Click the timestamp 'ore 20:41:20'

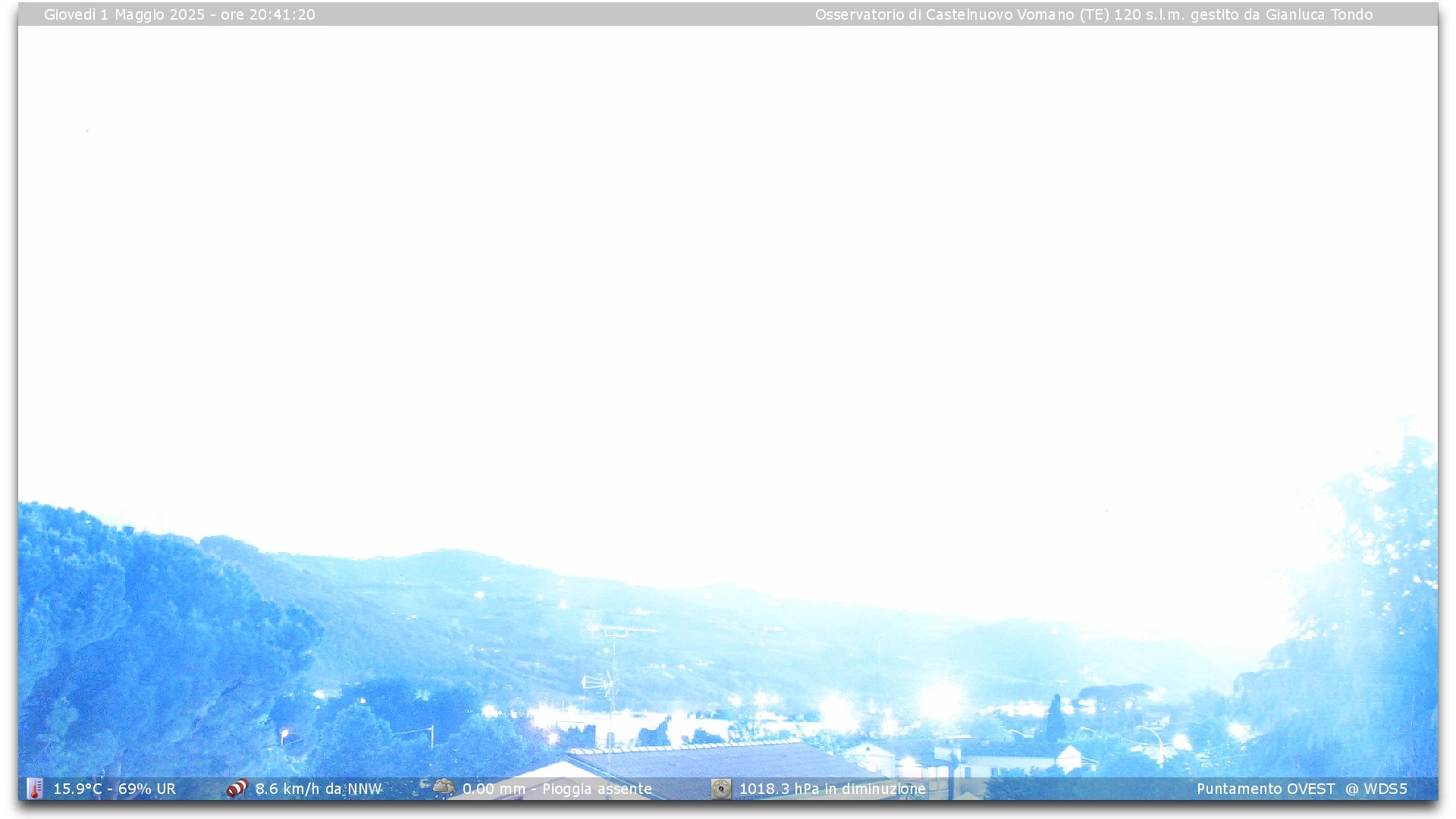[x=268, y=14]
